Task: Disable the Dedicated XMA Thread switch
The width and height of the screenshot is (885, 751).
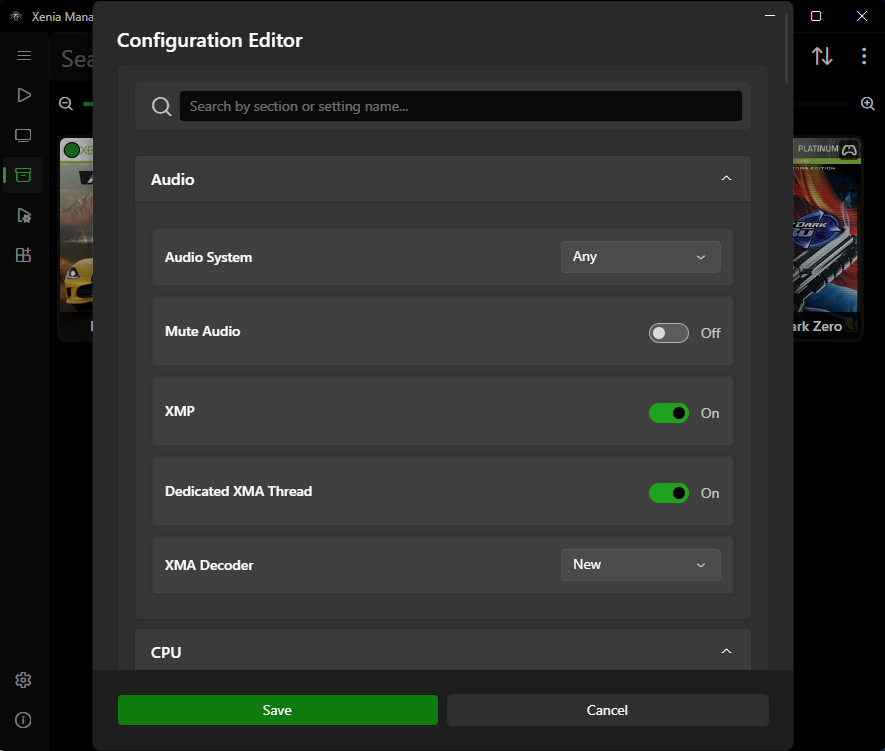Action: 668,493
